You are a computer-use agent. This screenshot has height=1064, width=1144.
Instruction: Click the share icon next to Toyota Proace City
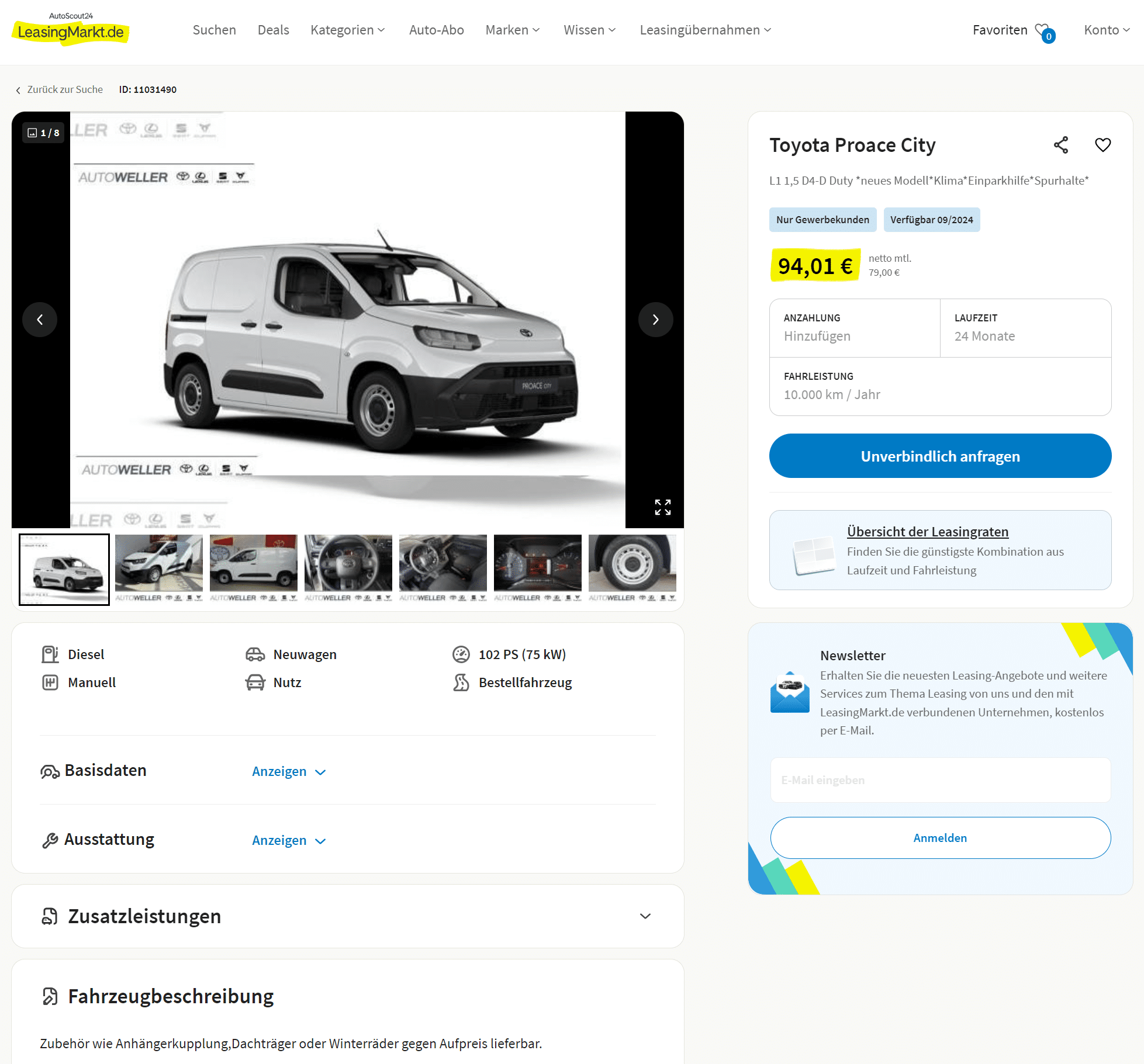[1061, 145]
